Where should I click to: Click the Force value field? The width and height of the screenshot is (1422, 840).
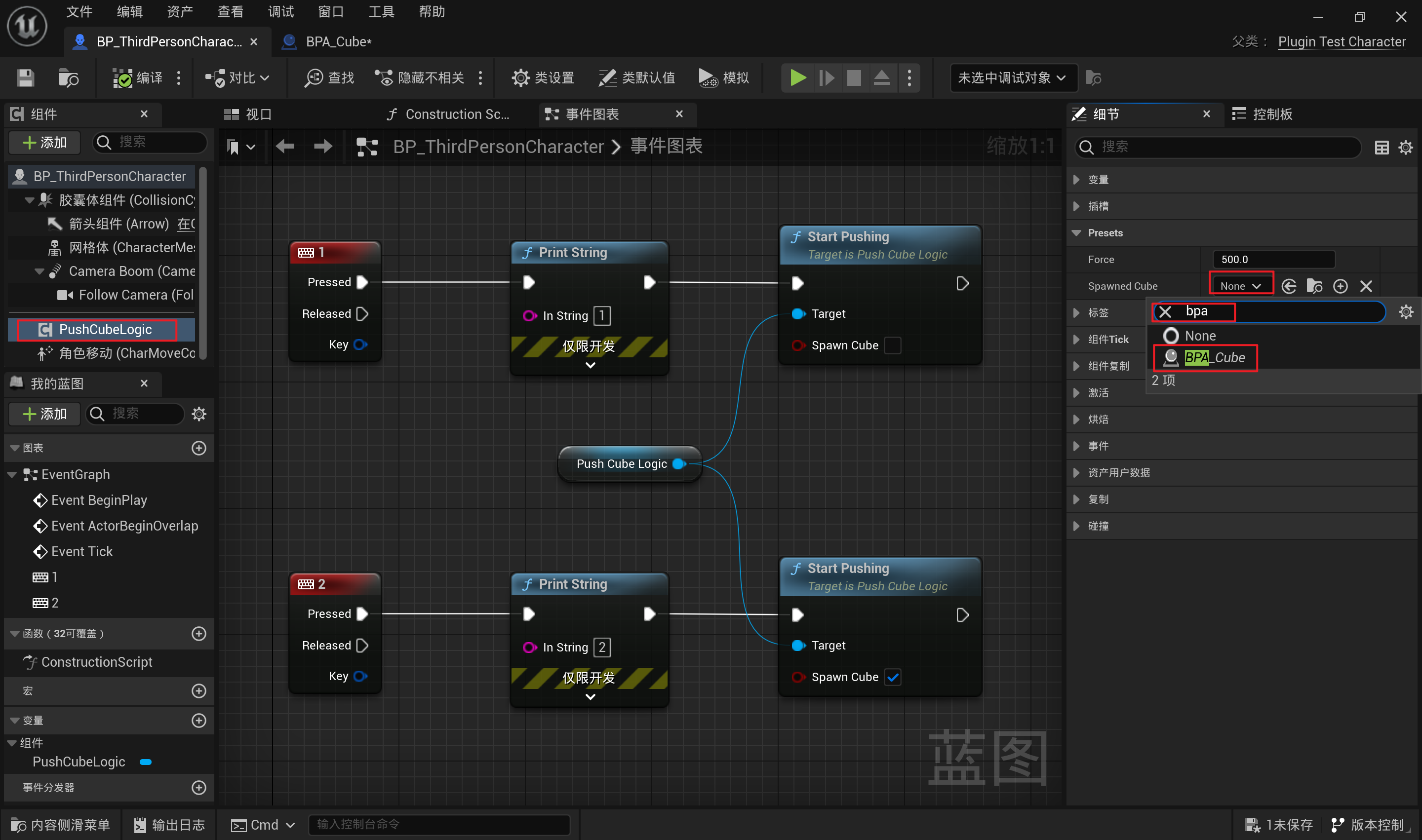click(x=1273, y=260)
